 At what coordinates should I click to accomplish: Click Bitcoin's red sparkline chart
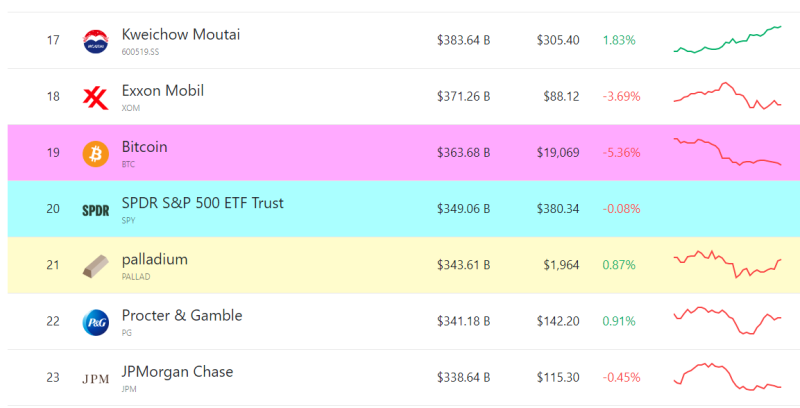click(728, 152)
